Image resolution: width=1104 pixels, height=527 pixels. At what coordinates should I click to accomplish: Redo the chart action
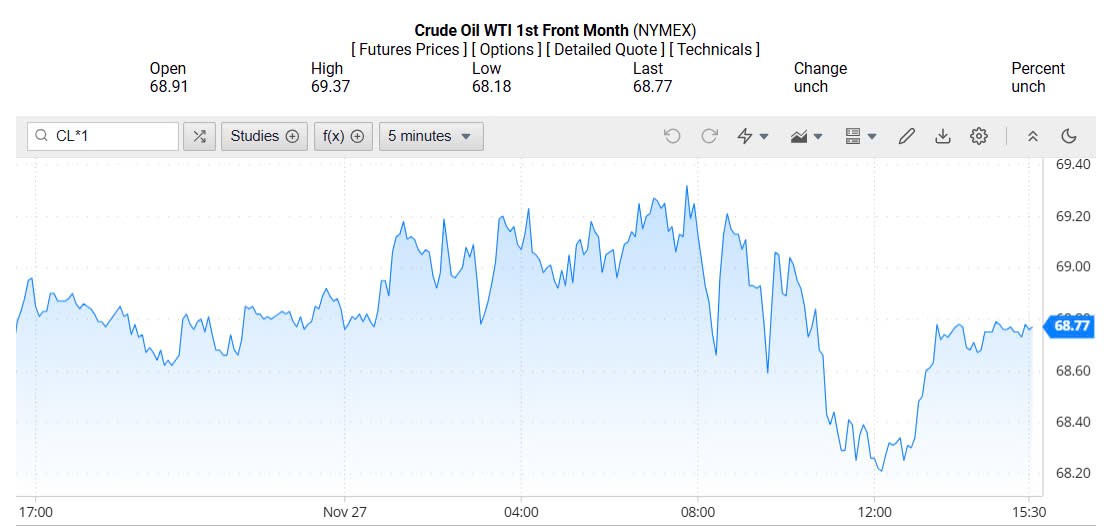coord(709,136)
